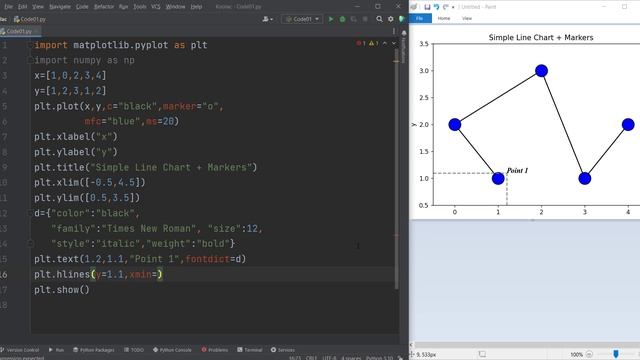Open PyCharm Edit menu

point(22,7)
